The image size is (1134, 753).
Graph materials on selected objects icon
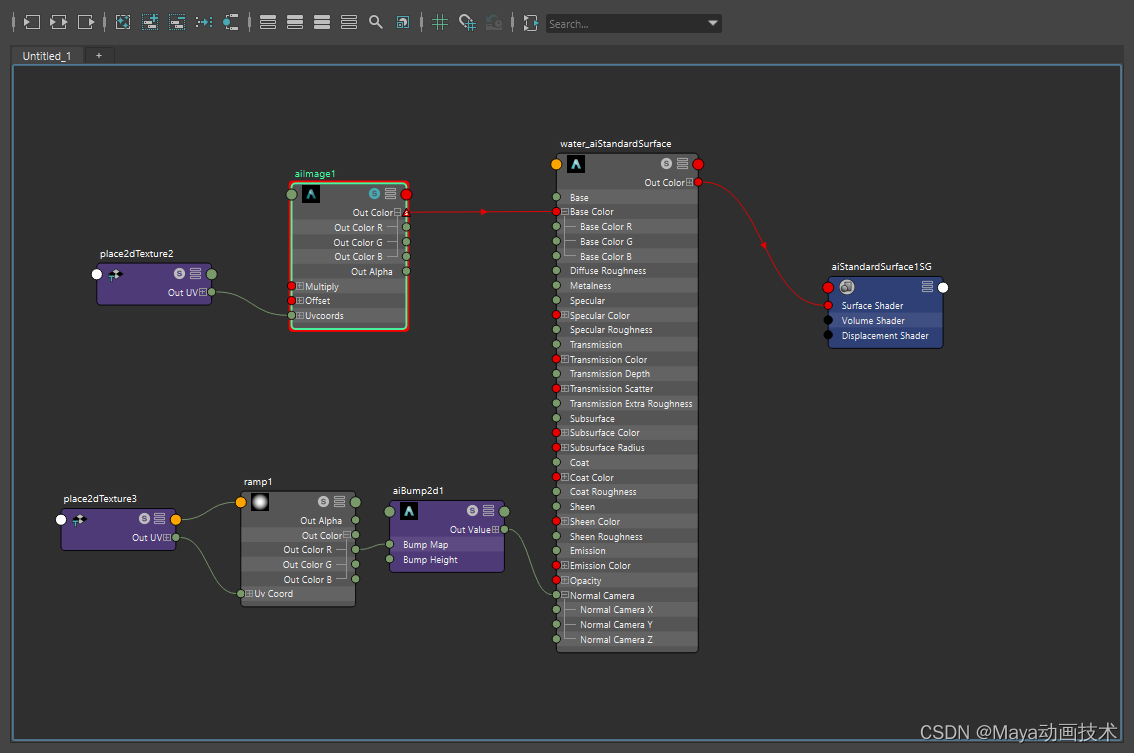(231, 22)
